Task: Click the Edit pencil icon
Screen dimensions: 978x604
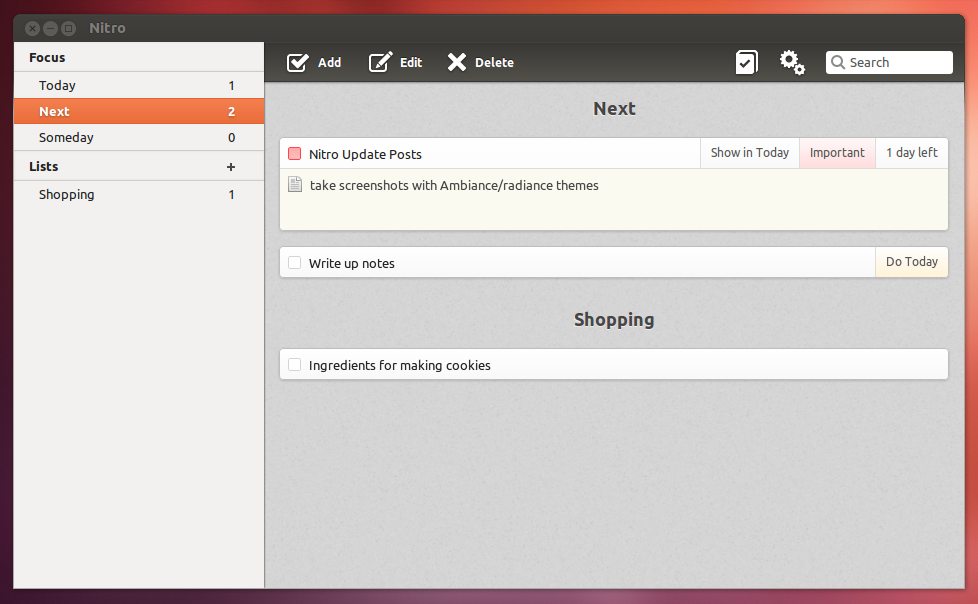Action: click(380, 62)
